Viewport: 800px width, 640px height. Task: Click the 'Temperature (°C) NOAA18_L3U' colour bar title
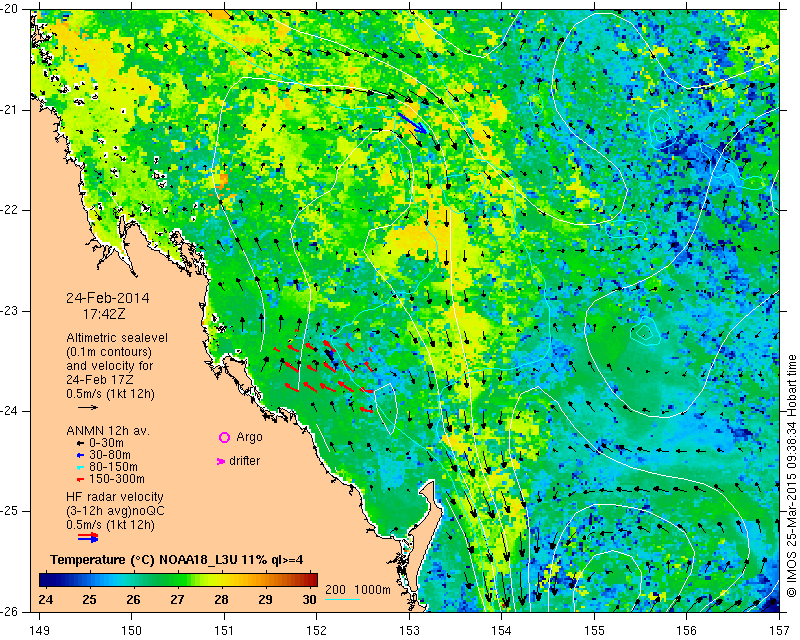177,560
